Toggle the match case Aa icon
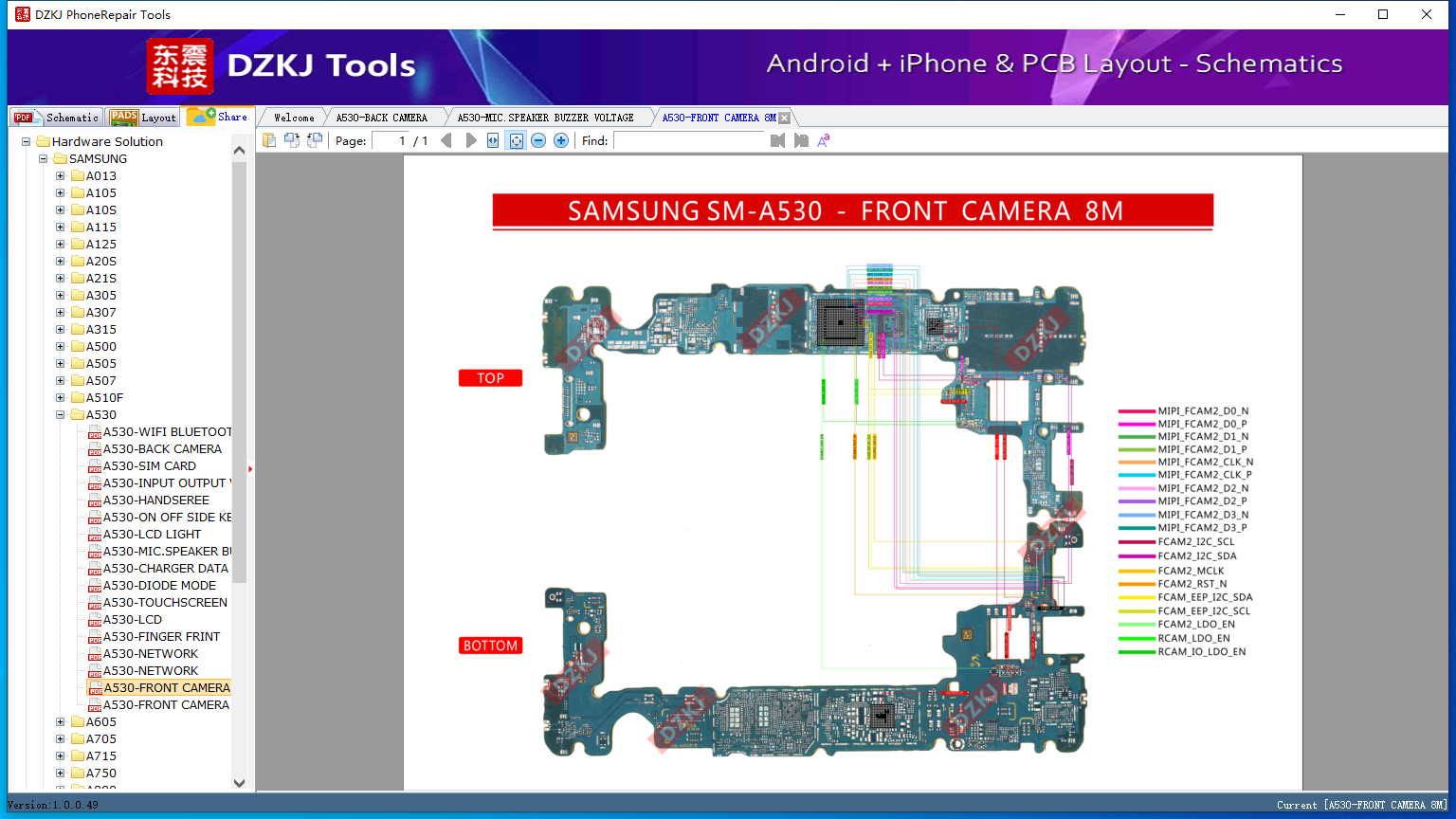 [824, 140]
